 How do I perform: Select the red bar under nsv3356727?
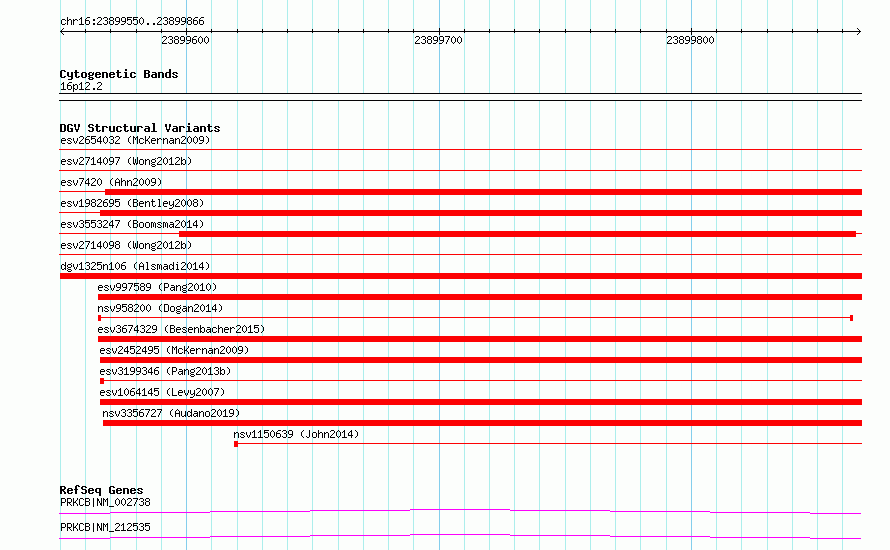482,423
